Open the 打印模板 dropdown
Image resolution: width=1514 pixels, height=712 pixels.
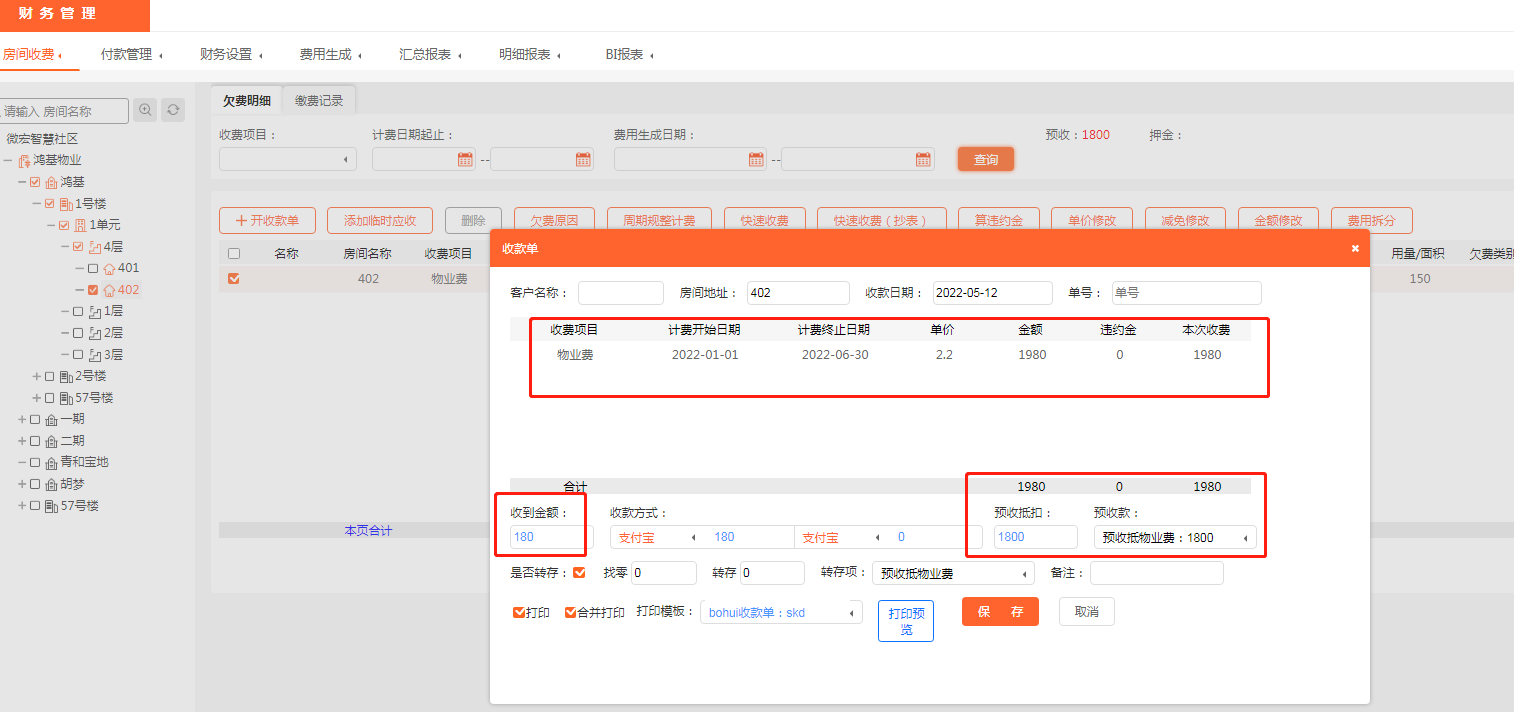pos(780,612)
